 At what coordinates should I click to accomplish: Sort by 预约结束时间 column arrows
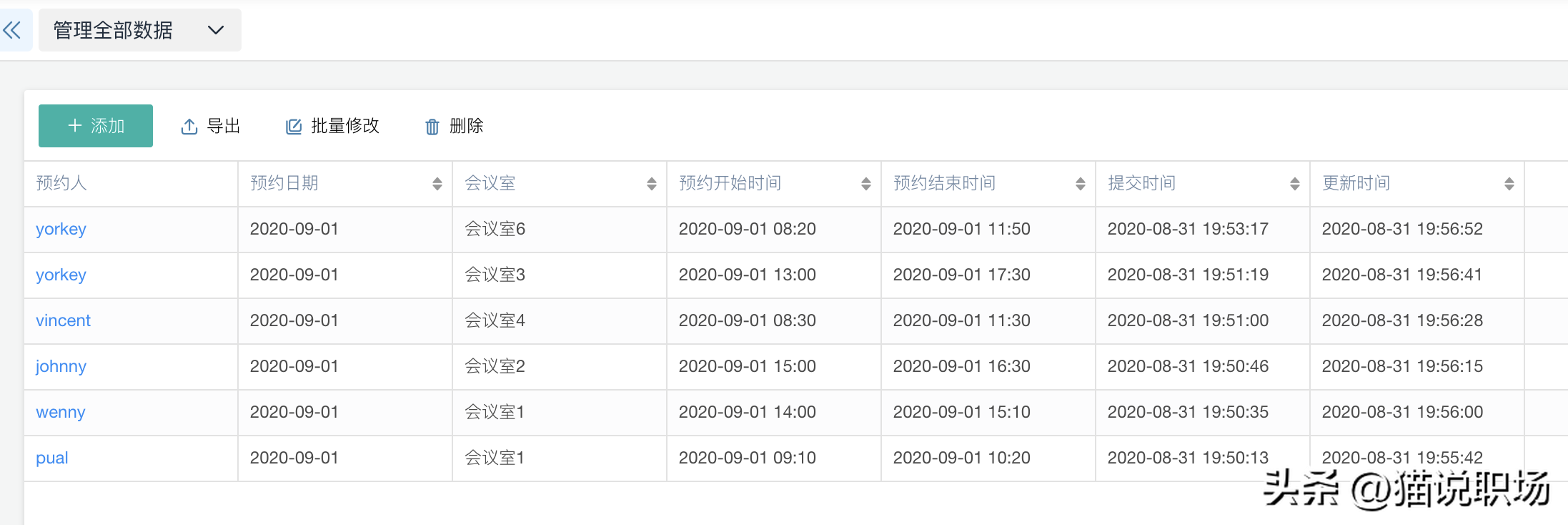click(x=1080, y=184)
